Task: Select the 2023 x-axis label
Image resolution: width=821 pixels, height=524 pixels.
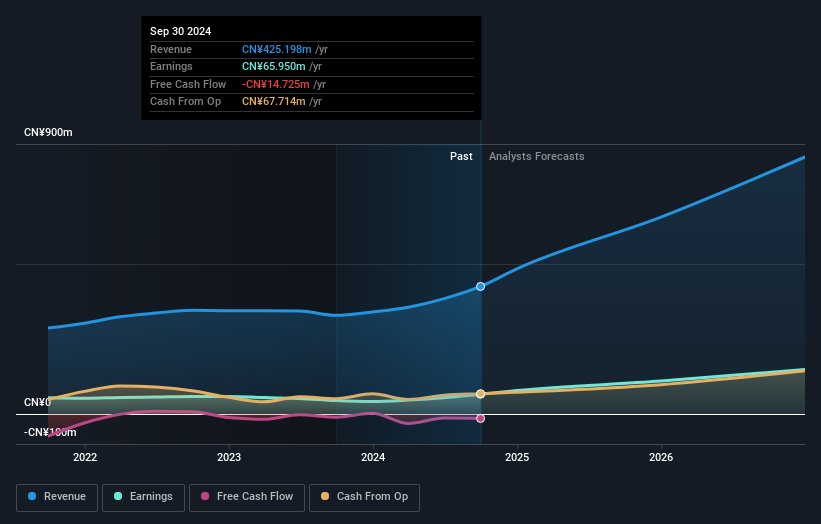Action: pyautogui.click(x=229, y=458)
